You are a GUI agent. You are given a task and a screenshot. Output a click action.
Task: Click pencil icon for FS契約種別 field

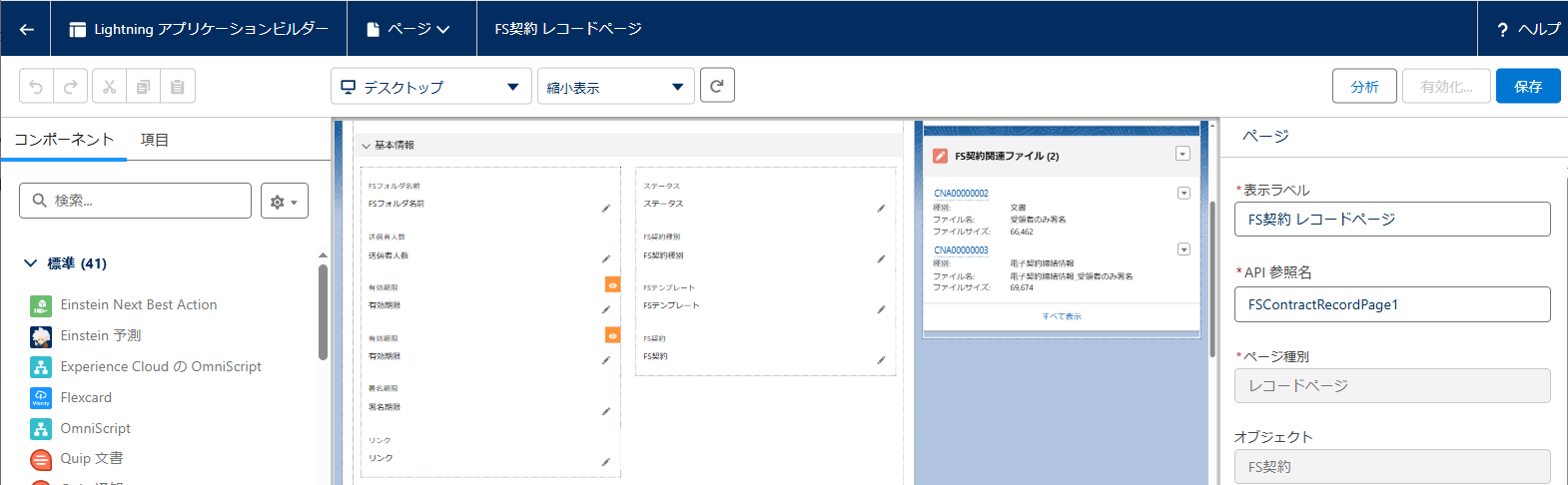click(x=881, y=259)
